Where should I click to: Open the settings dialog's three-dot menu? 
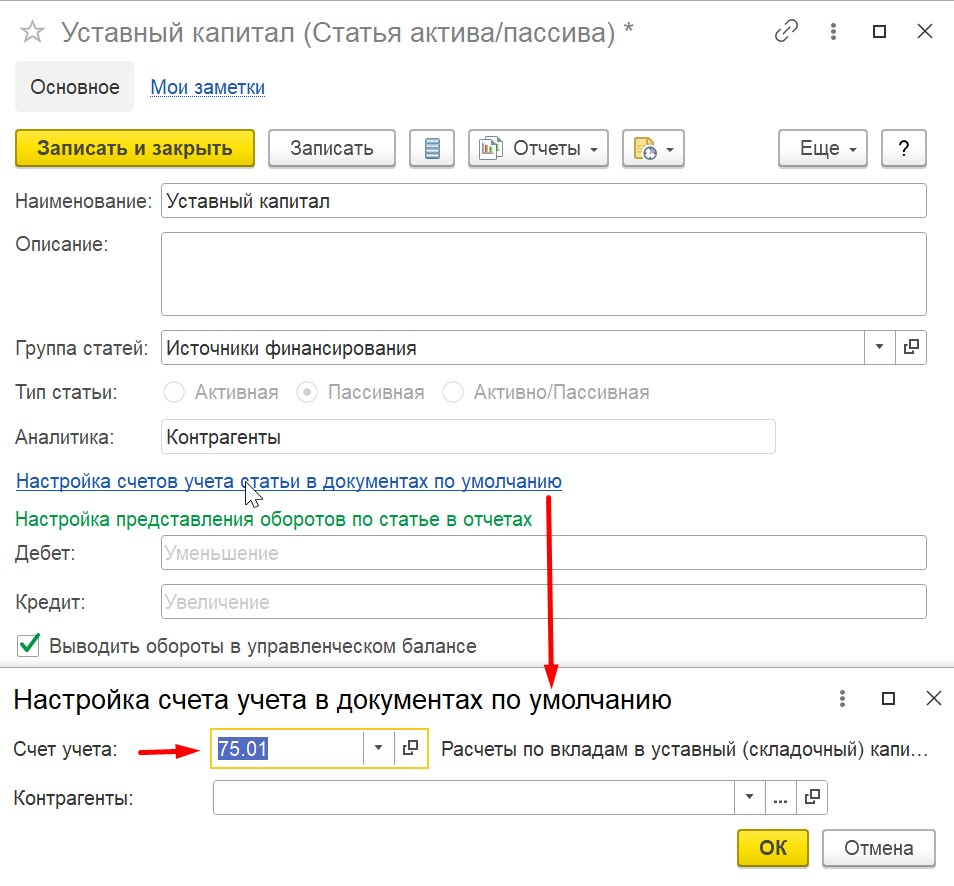click(842, 698)
